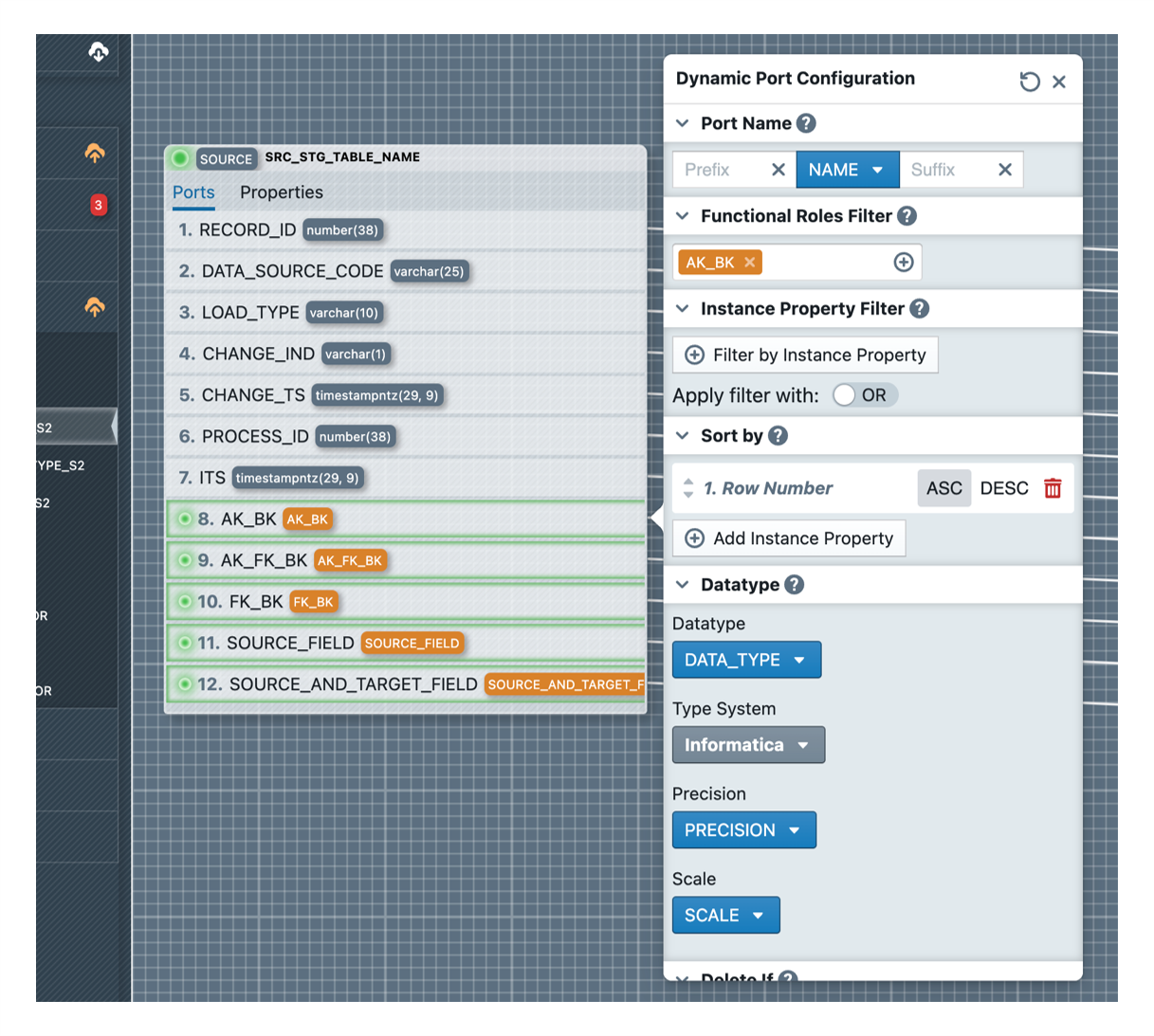Screen dimensions: 1154x1036
Task: Remove the AK_BK role tag
Action: click(x=750, y=263)
